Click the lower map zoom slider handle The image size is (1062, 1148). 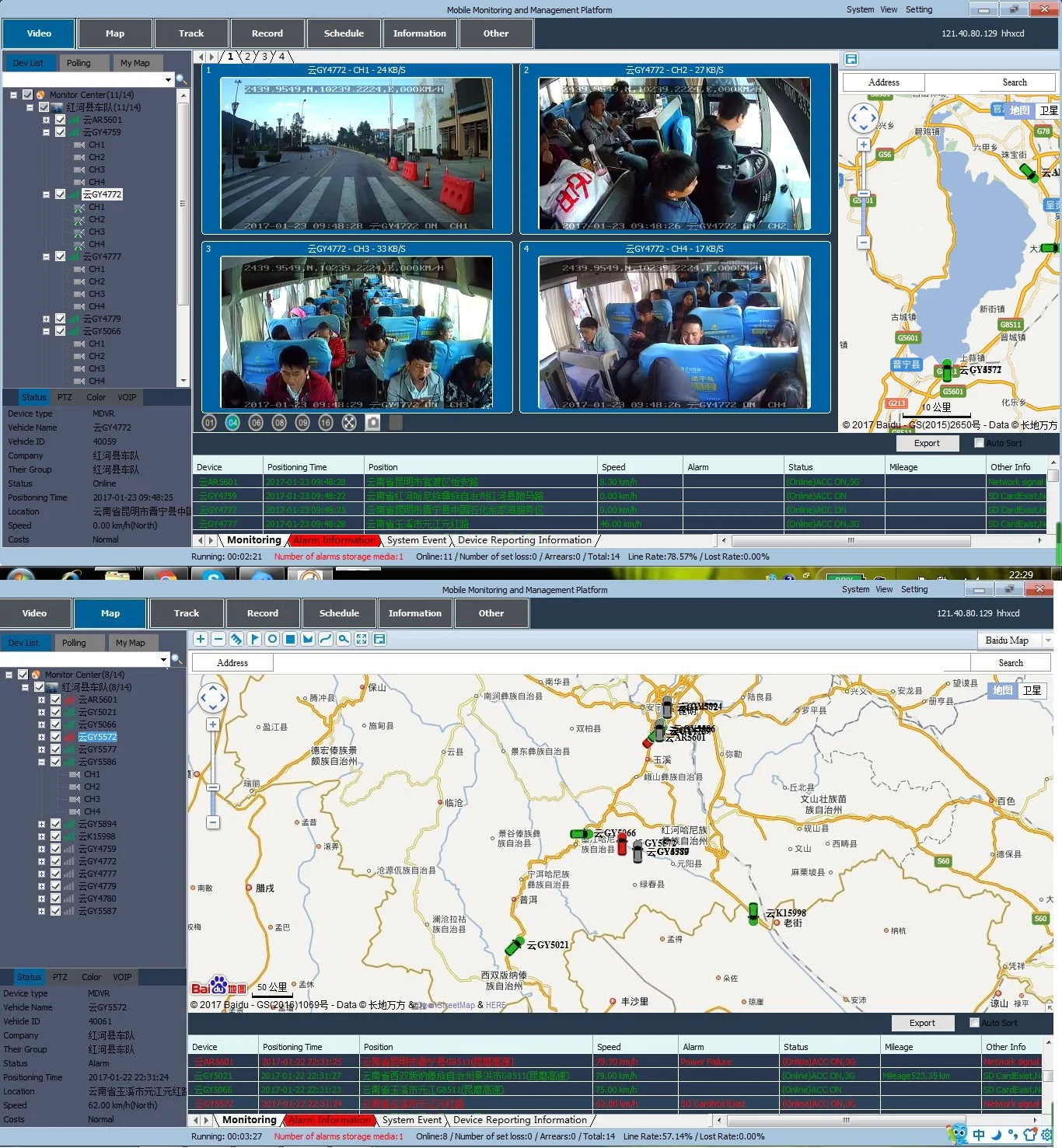point(213,787)
